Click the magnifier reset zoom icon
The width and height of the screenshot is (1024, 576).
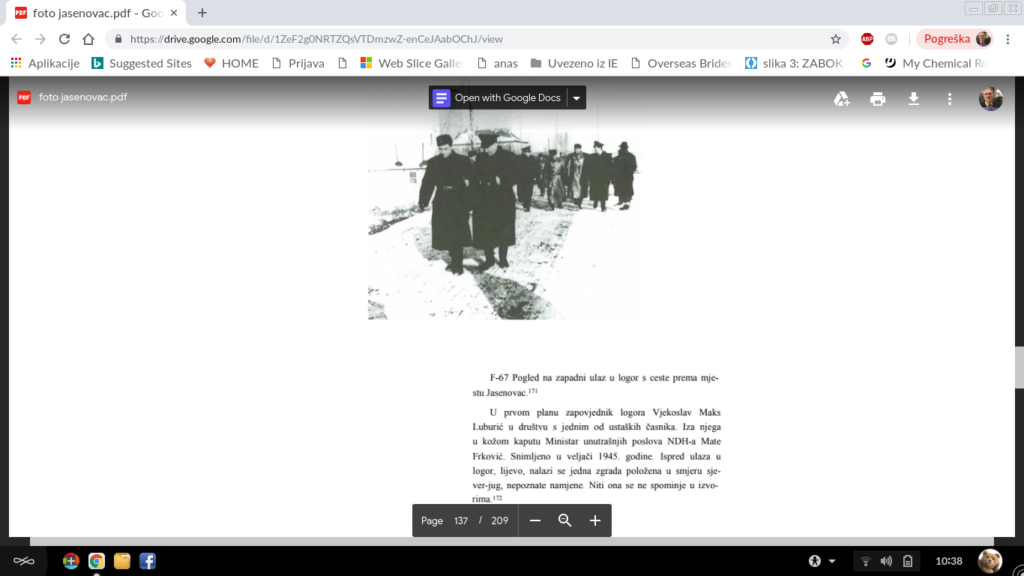tap(565, 520)
